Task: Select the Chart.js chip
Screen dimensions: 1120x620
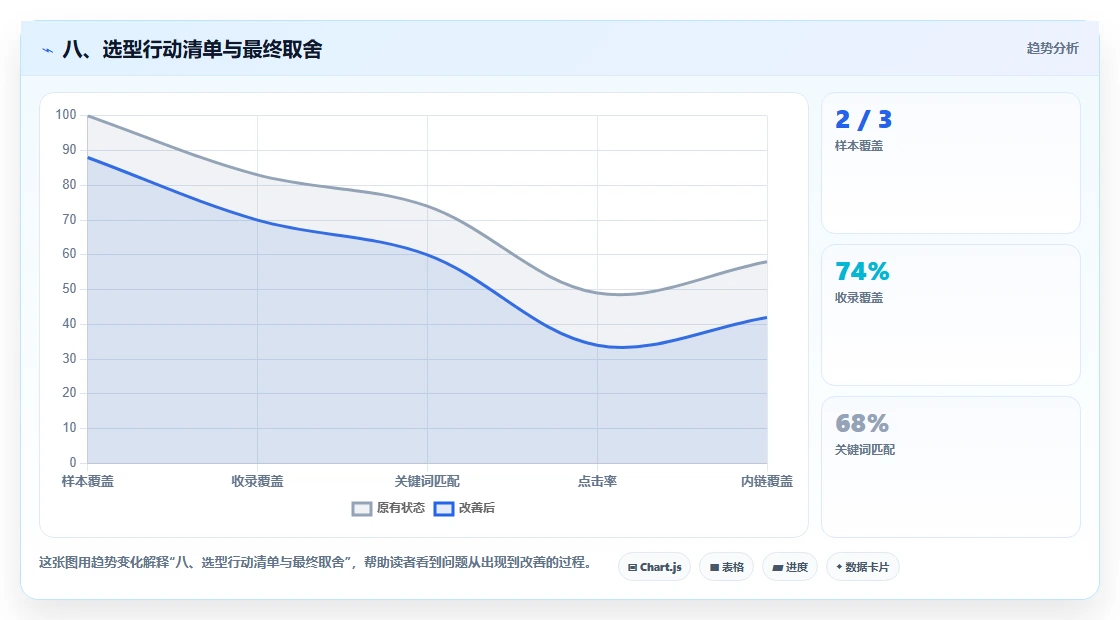Action: click(x=654, y=567)
